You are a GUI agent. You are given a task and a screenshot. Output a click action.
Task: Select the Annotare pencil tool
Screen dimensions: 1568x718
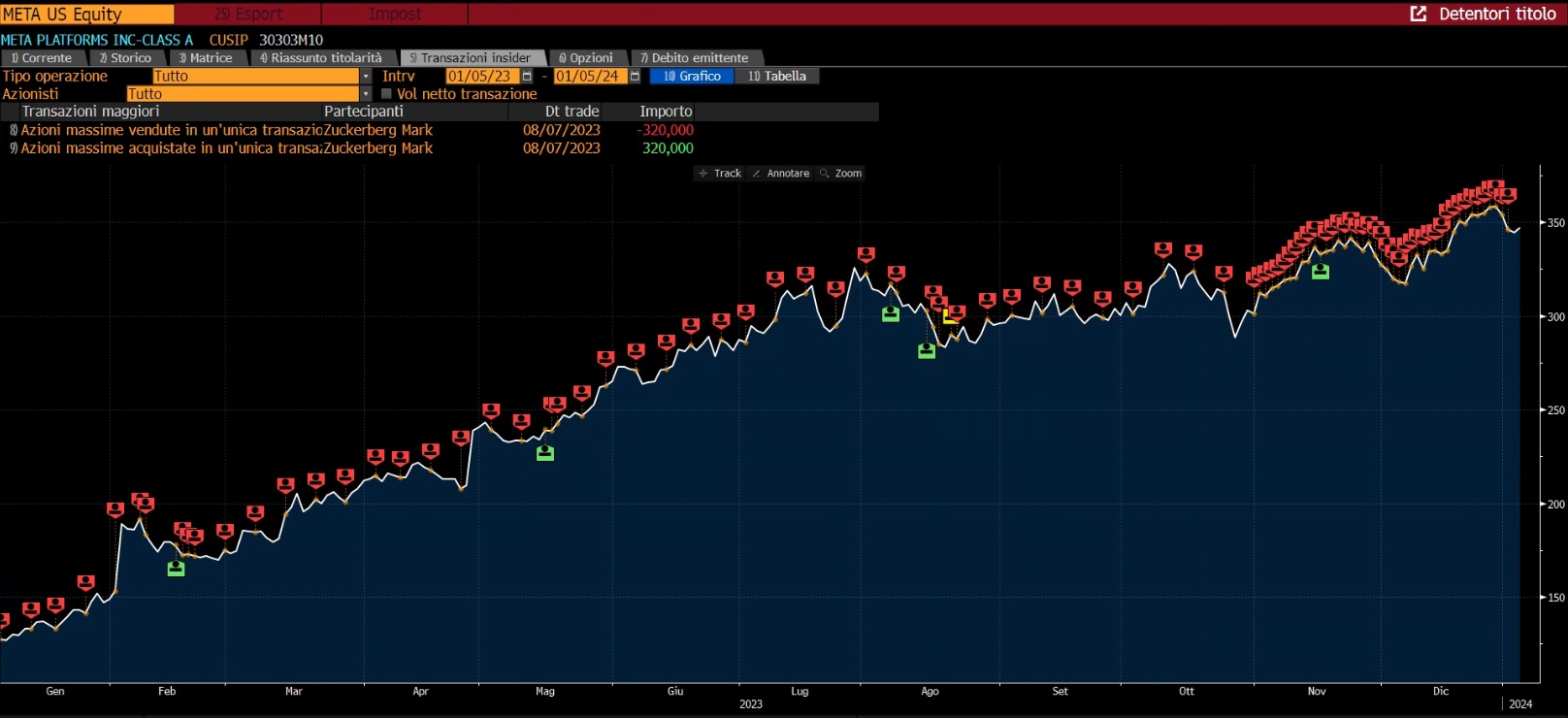(781, 174)
